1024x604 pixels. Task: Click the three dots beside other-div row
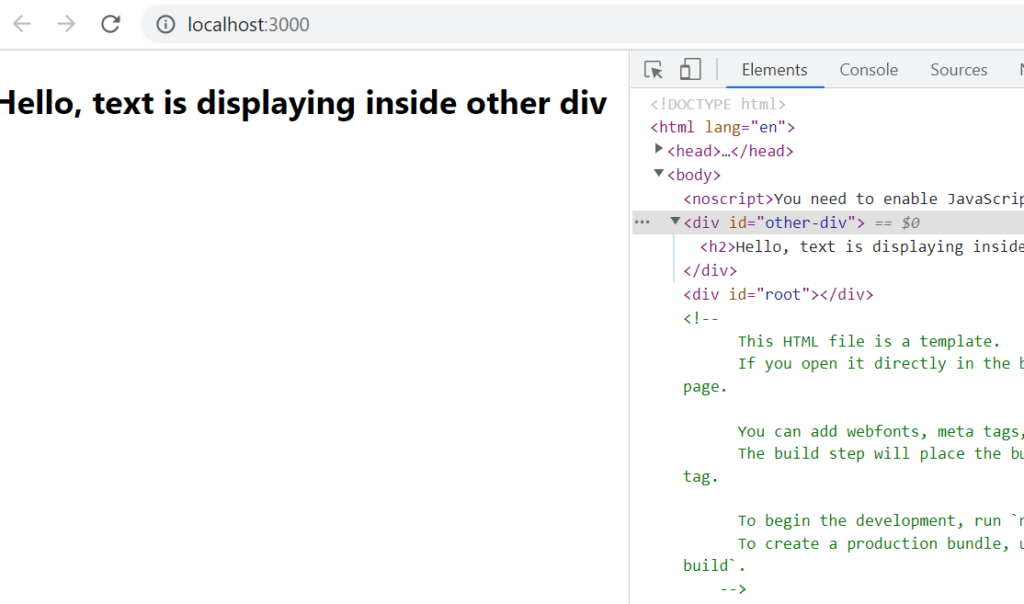[642, 222]
